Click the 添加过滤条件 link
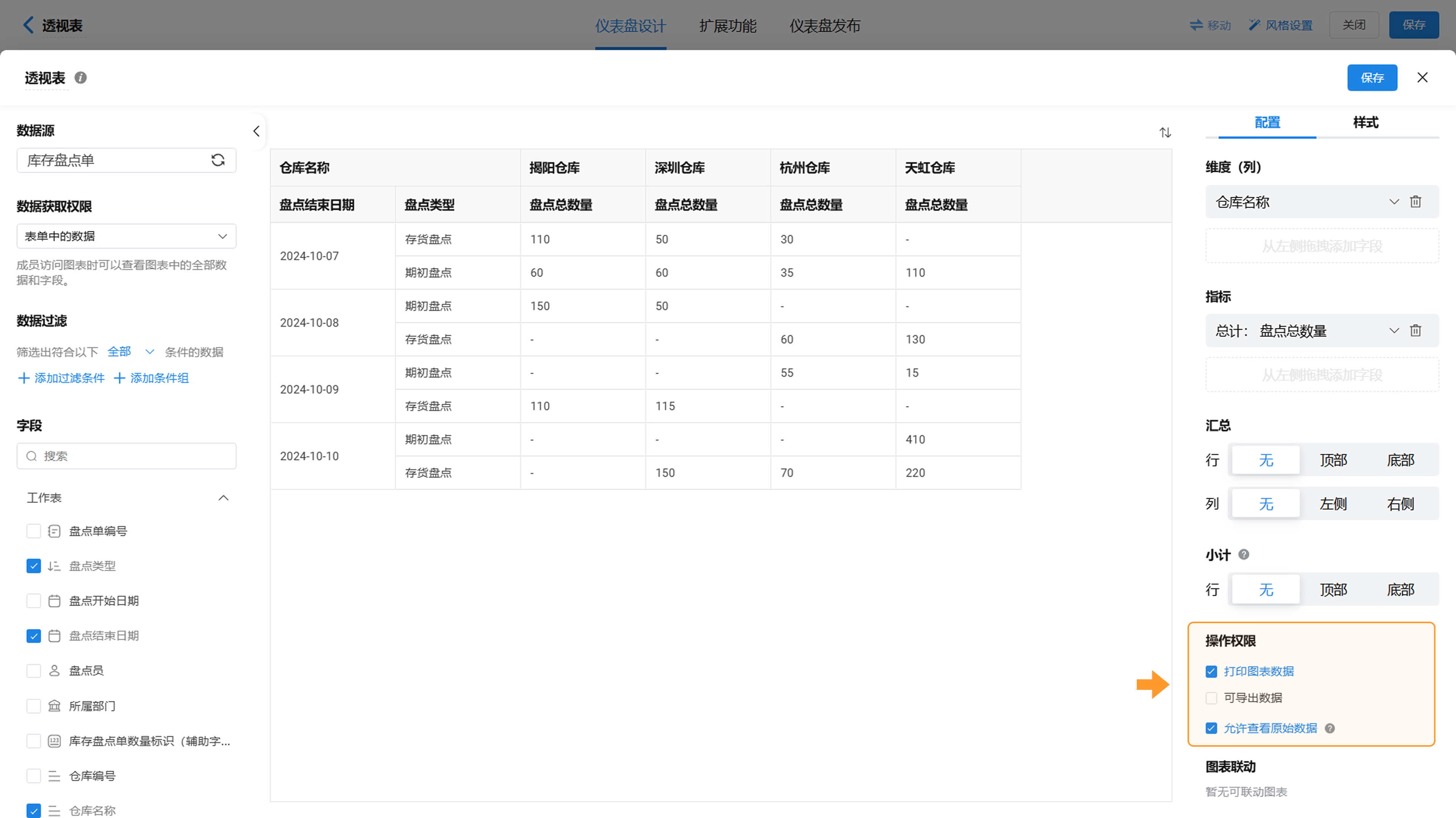 [x=61, y=378]
